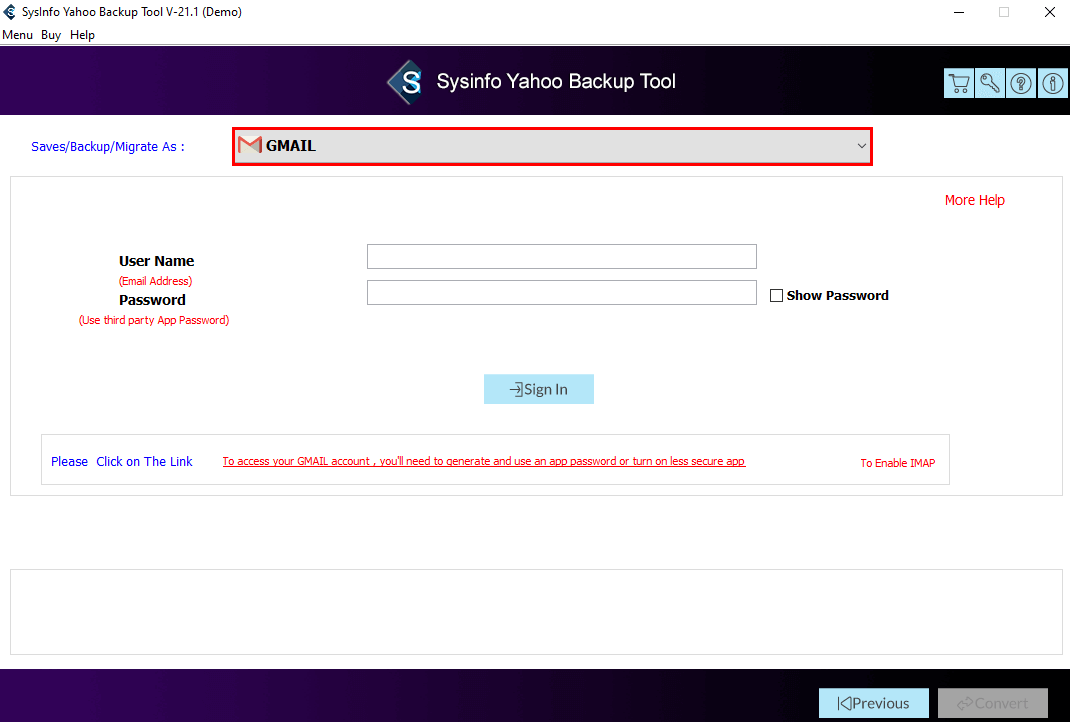Open the More Help link
This screenshot has width=1070, height=722.
coord(974,200)
